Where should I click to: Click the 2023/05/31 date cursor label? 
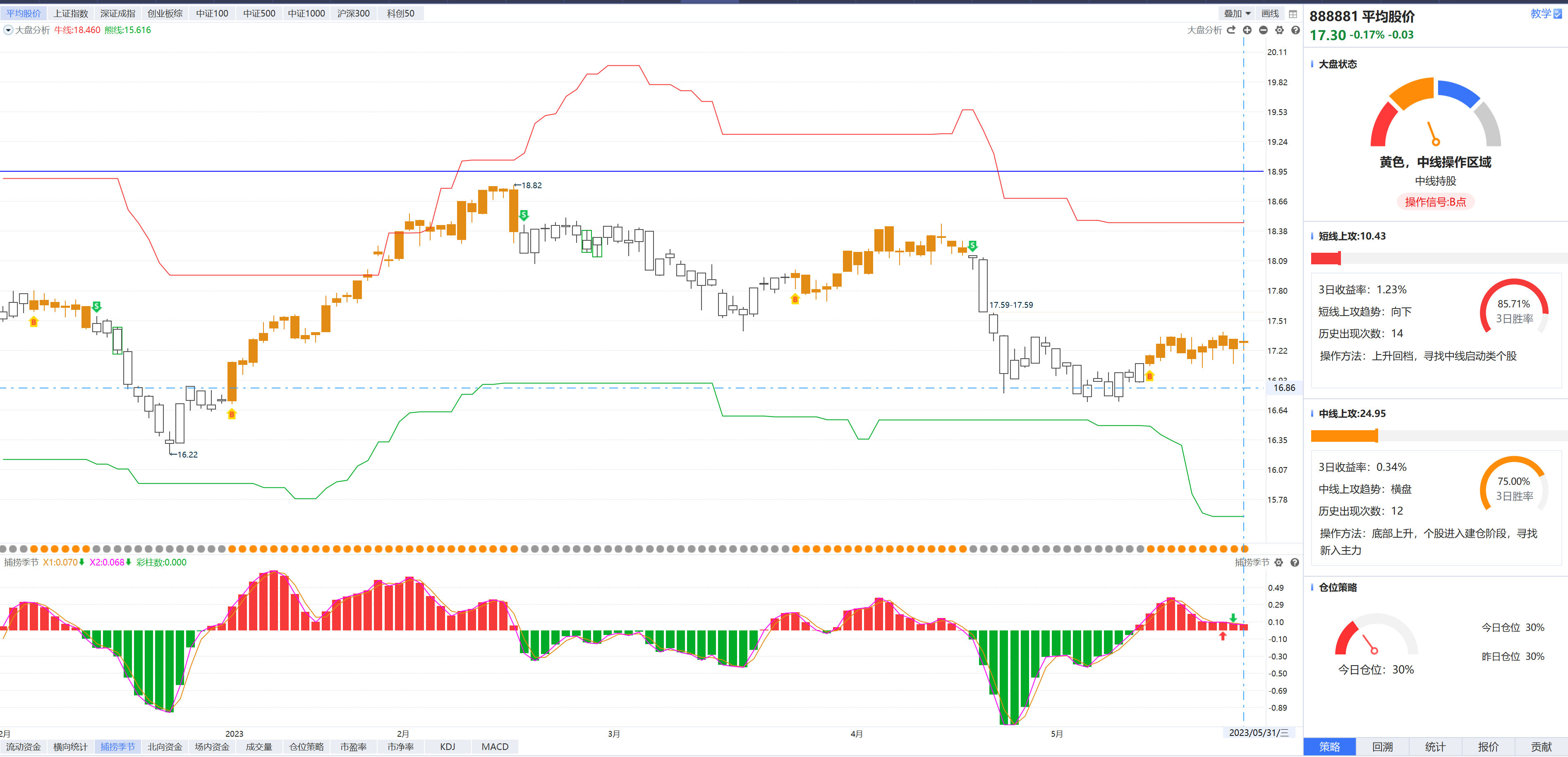(1259, 733)
